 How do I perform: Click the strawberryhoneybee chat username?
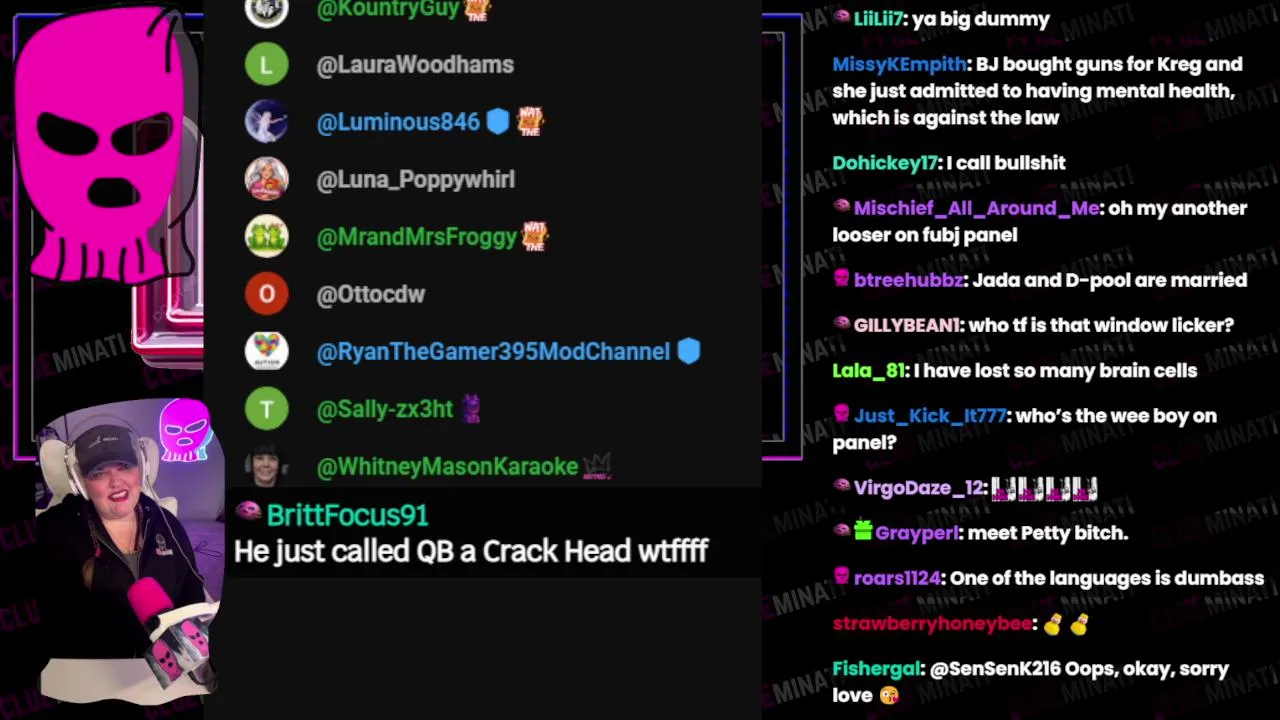click(932, 624)
